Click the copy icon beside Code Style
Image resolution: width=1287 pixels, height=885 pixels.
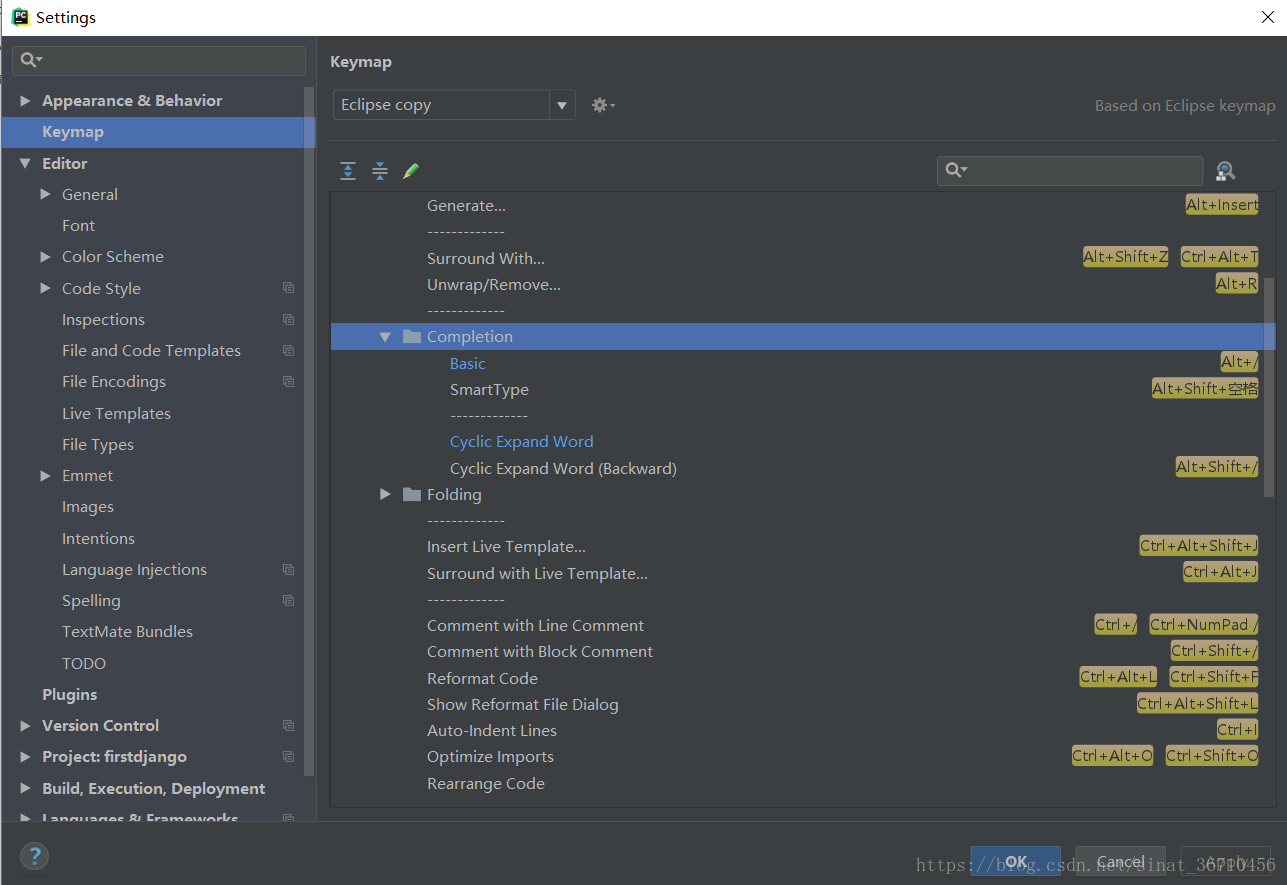click(x=289, y=288)
